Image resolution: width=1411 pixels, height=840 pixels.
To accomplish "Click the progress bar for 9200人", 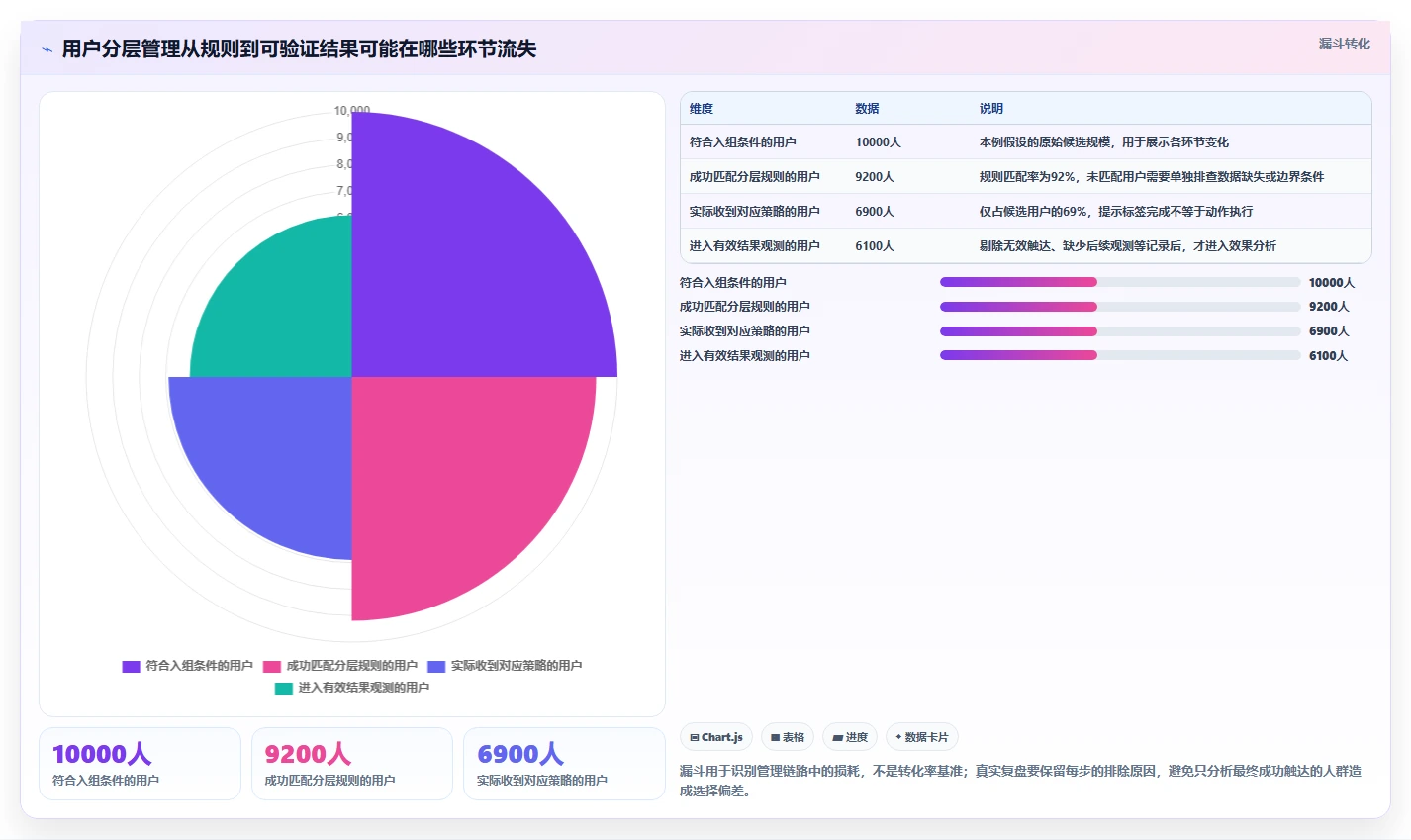I will (x=1120, y=307).
